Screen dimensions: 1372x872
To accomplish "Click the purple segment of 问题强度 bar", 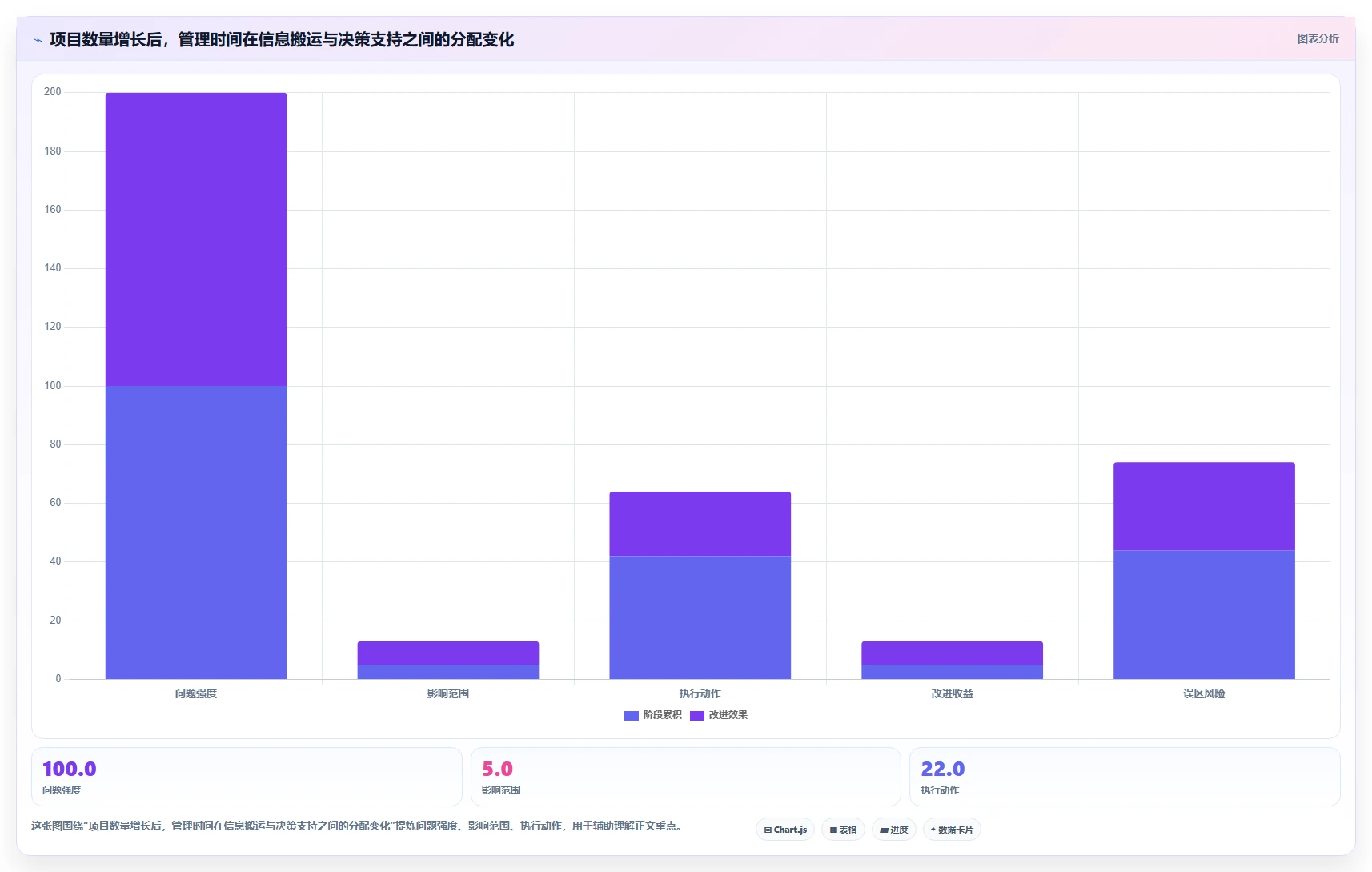I will (196, 239).
